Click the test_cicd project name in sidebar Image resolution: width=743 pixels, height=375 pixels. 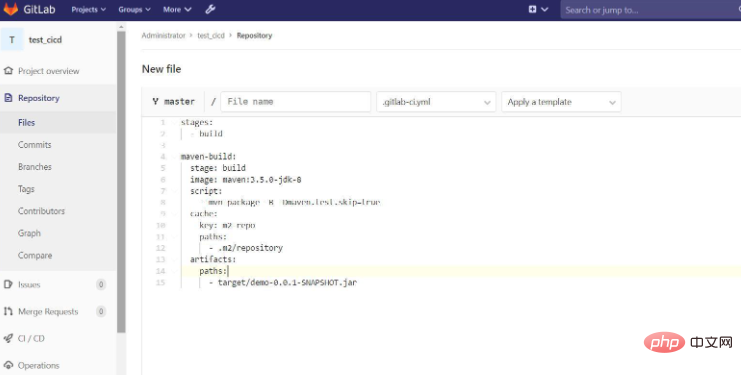pos(45,40)
